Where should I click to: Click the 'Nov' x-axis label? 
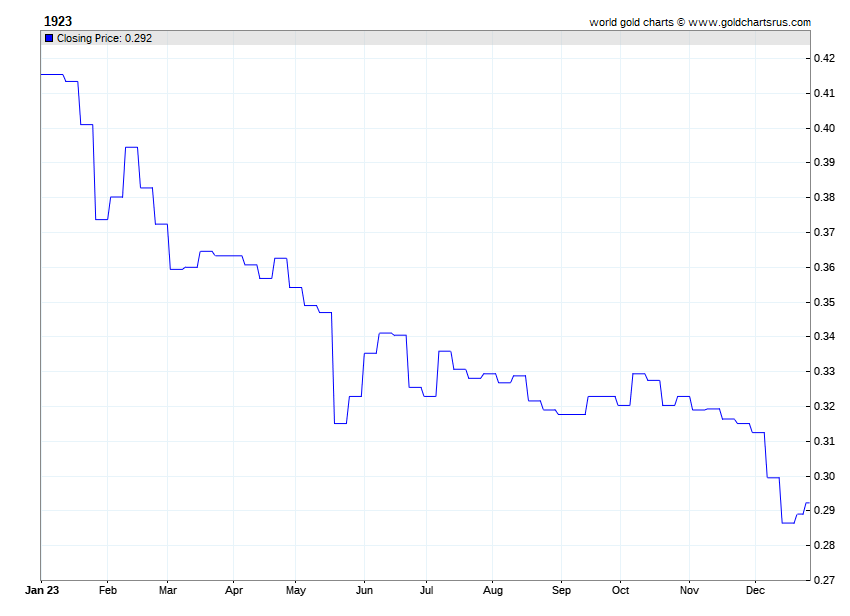689,590
